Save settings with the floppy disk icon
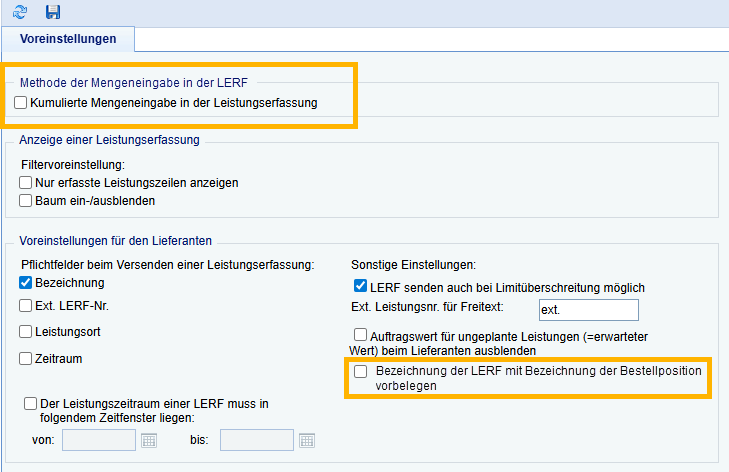This screenshot has height=472, width=729. [x=53, y=11]
